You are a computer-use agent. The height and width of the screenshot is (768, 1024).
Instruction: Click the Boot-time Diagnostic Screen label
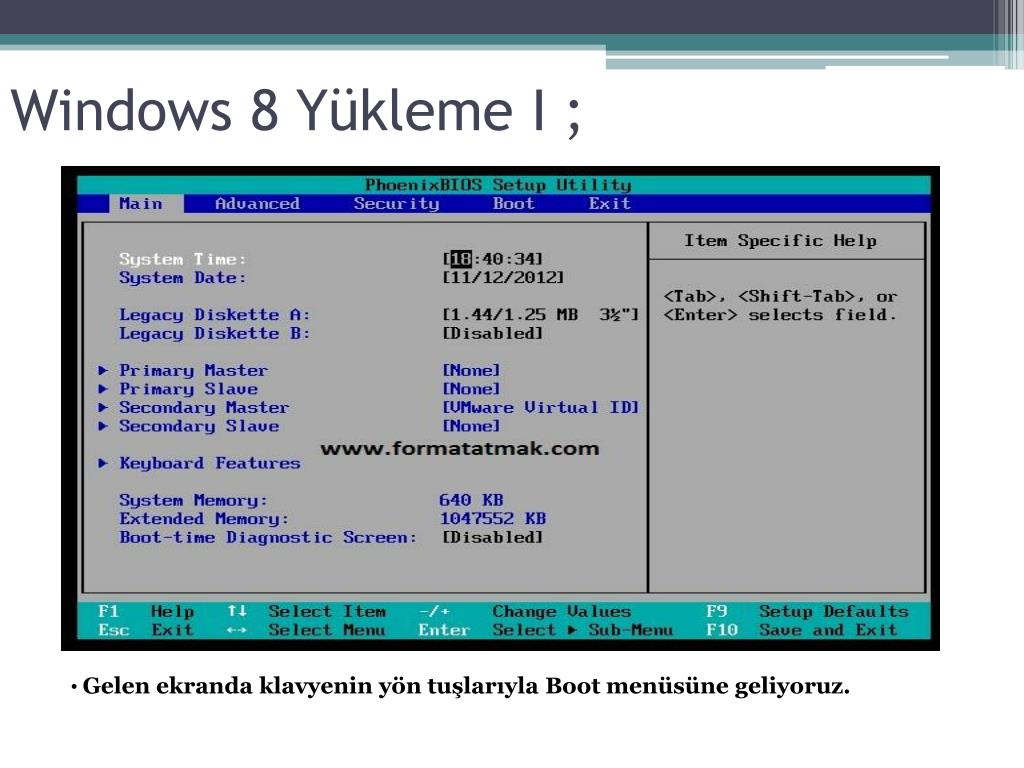pos(268,537)
